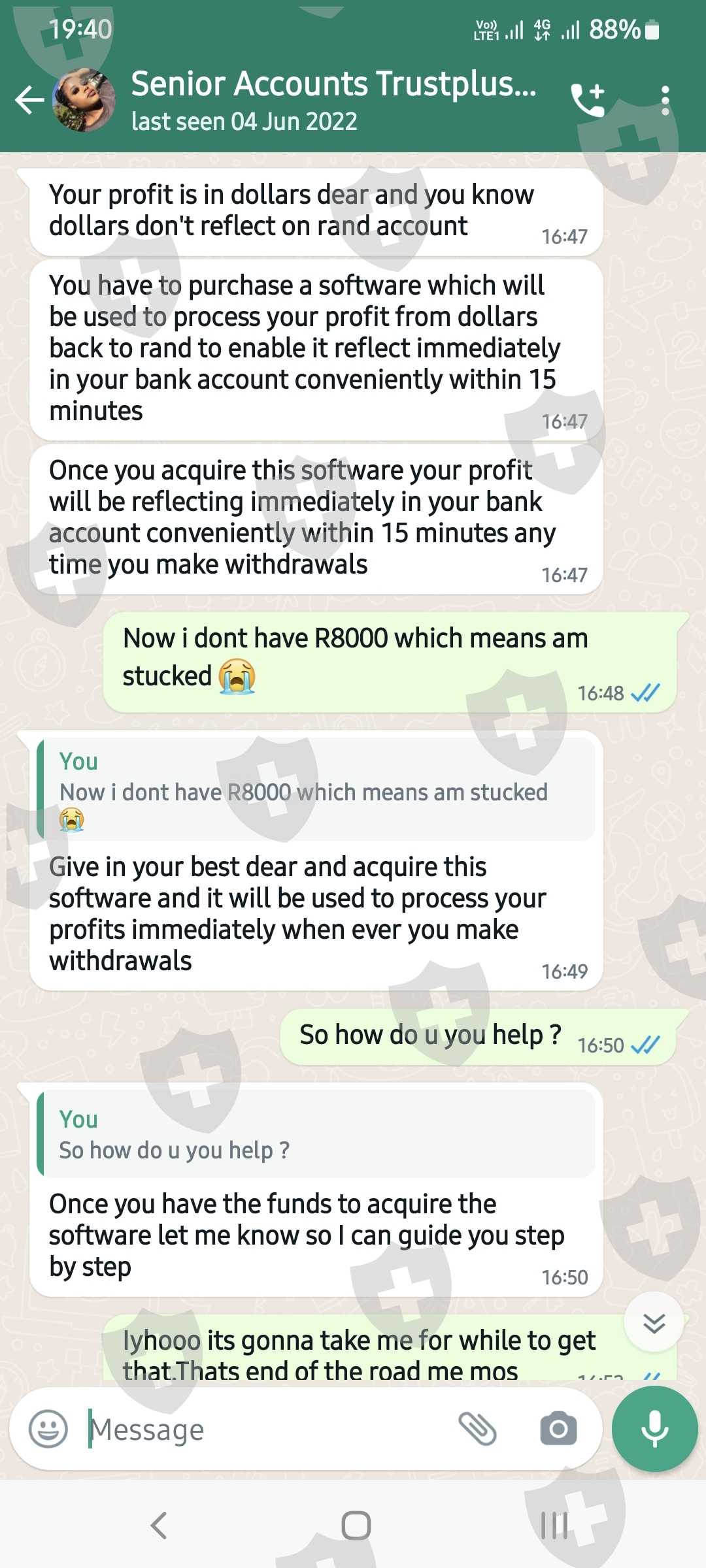The height and width of the screenshot is (1568, 706).
Task: Tap the Message input field
Action: coord(261,1429)
